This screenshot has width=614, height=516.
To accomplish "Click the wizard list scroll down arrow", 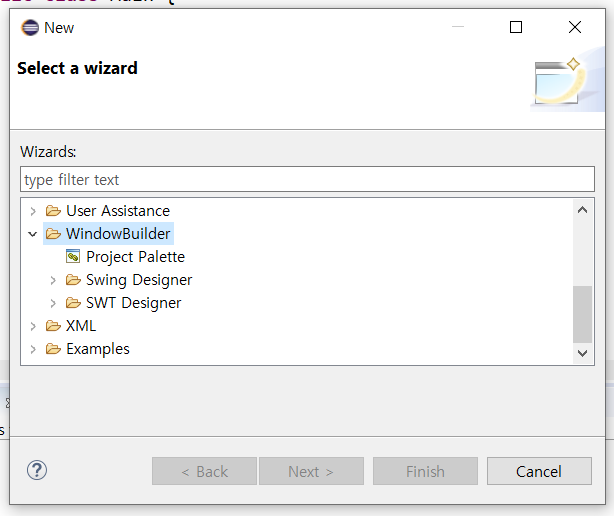I will 582,353.
